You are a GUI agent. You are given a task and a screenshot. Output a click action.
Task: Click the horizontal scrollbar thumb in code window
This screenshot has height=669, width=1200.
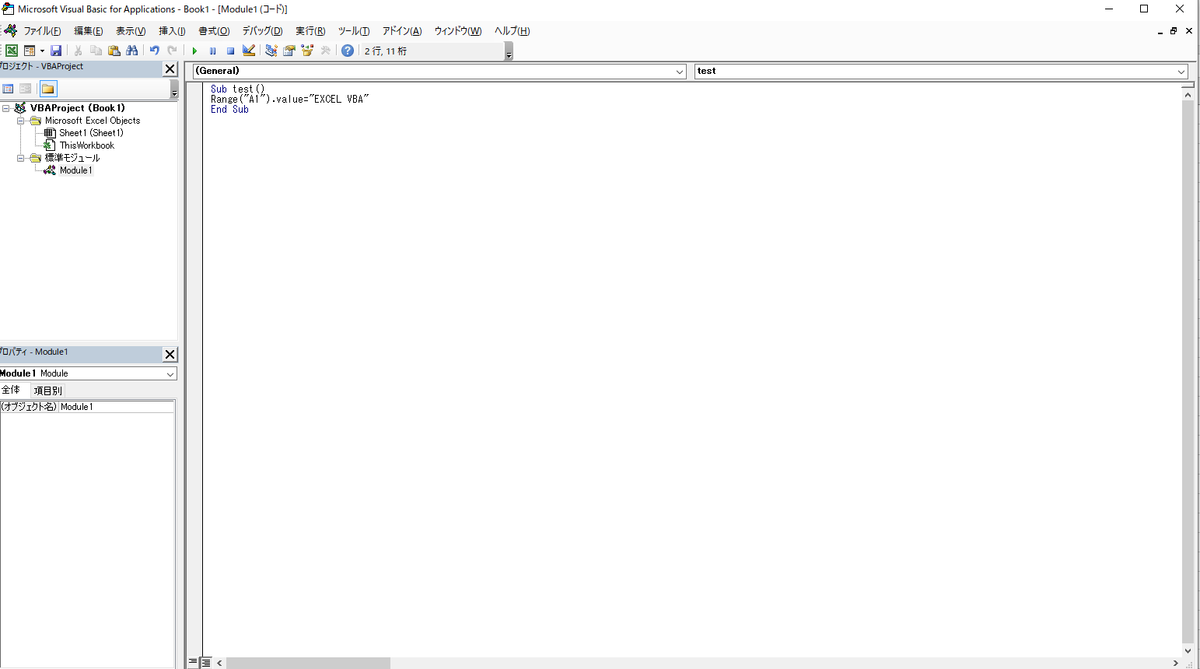(308, 662)
